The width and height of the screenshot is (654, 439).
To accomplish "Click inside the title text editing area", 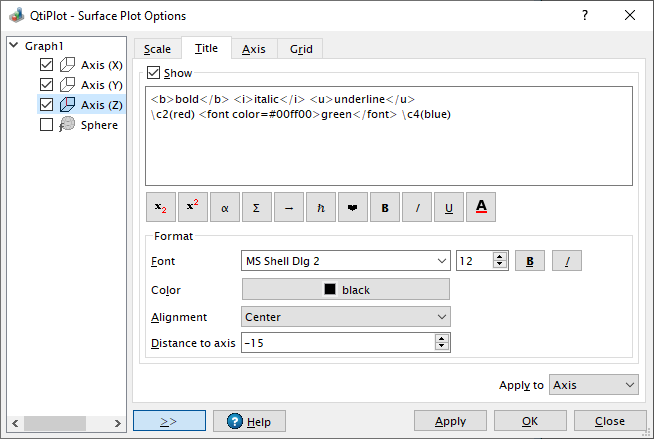I will tap(388, 150).
